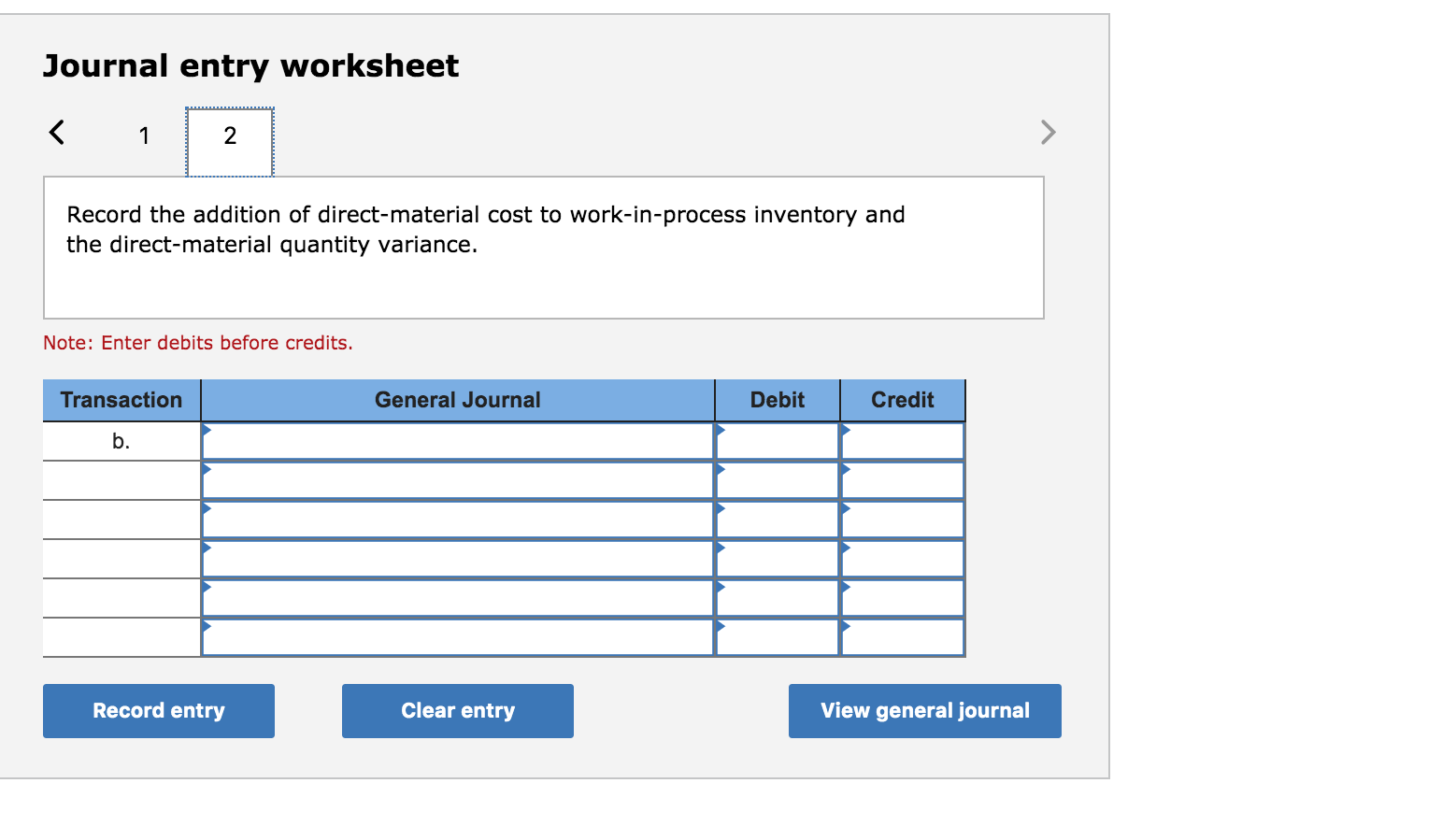Click the triangle marker in the last journal row

click(x=207, y=626)
